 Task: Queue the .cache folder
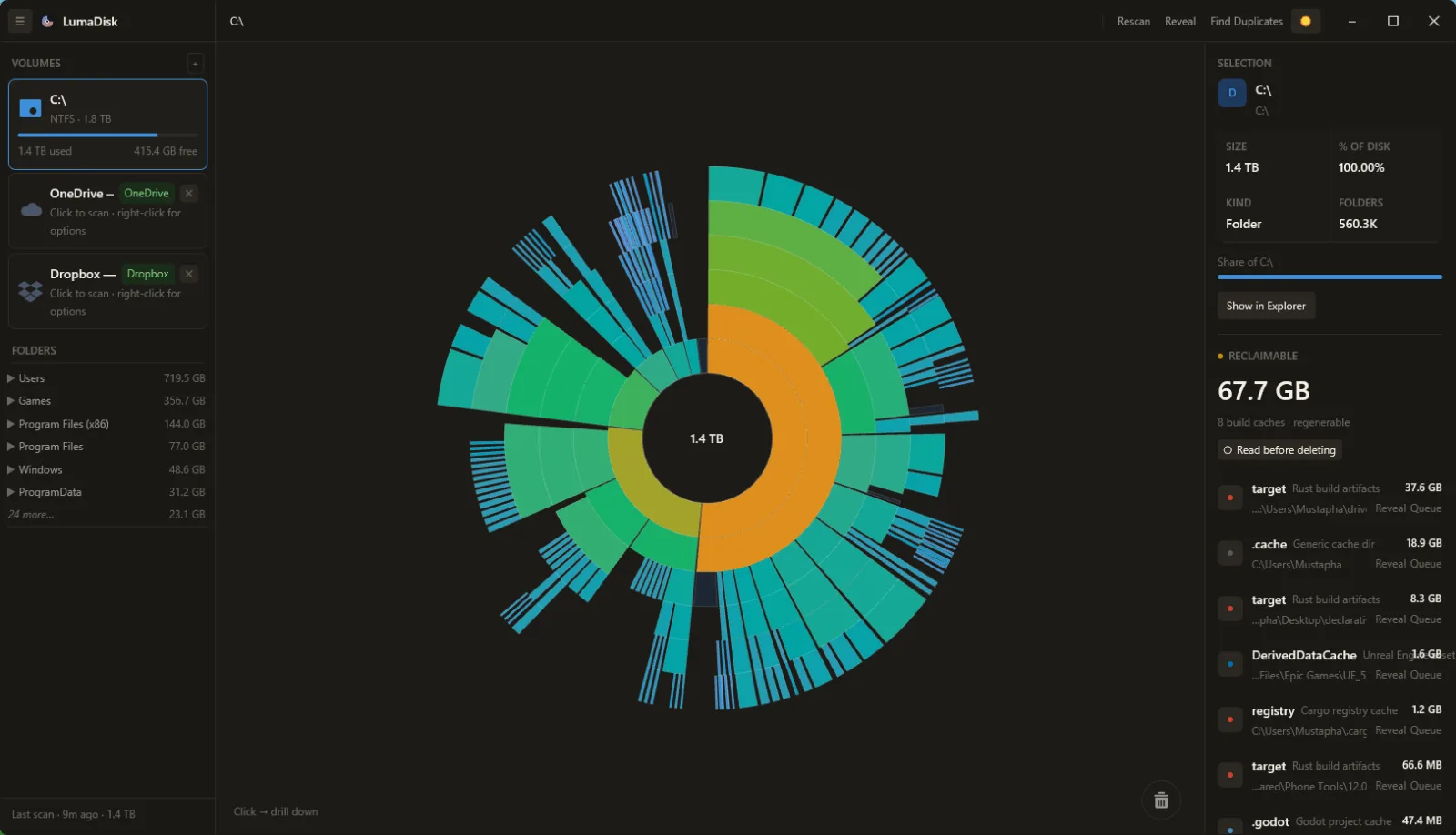(1426, 564)
